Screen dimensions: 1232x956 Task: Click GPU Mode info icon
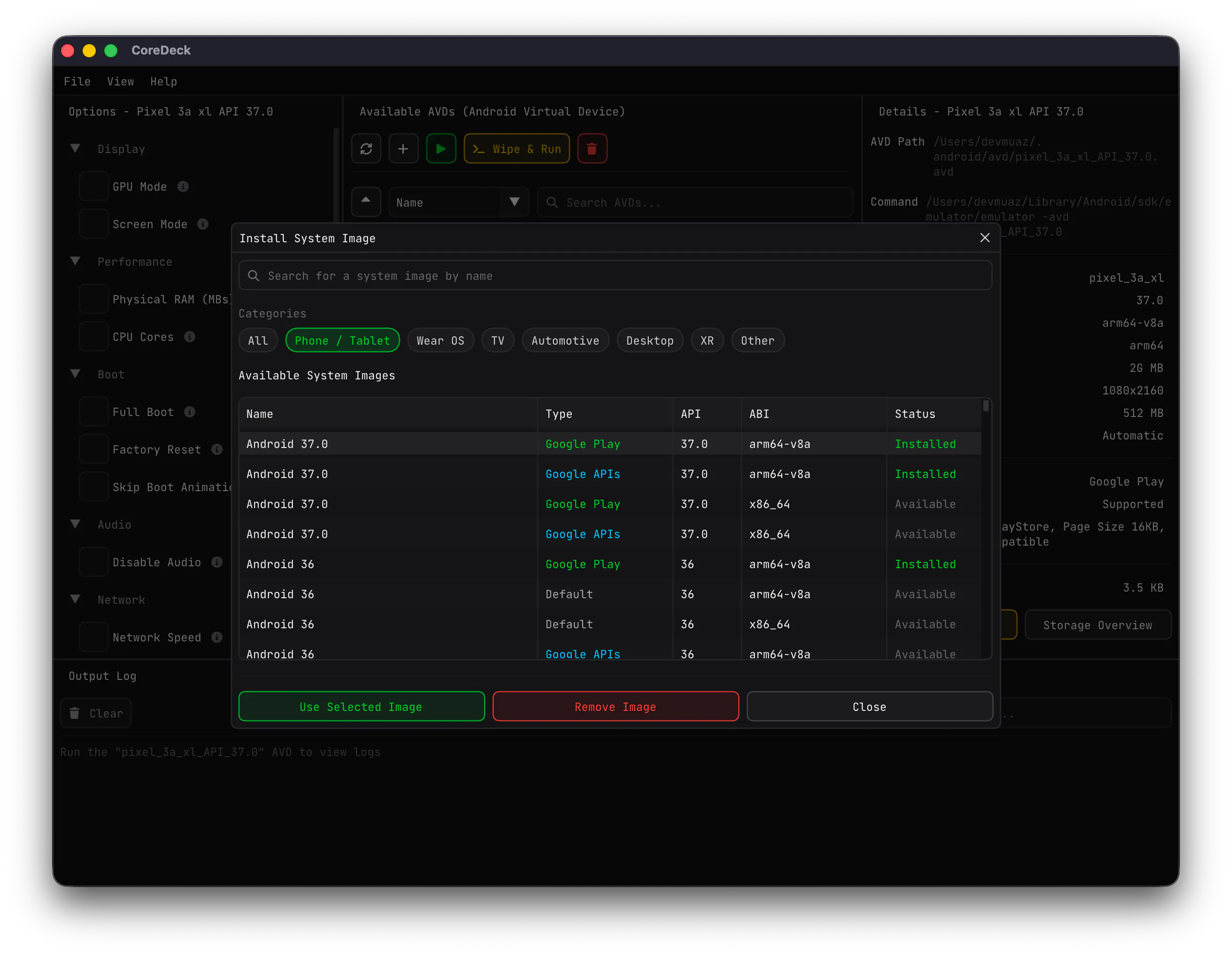(x=183, y=186)
